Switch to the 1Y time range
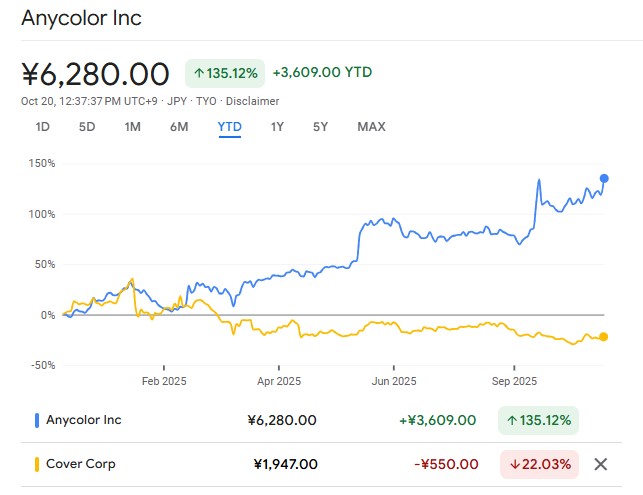 click(x=277, y=127)
